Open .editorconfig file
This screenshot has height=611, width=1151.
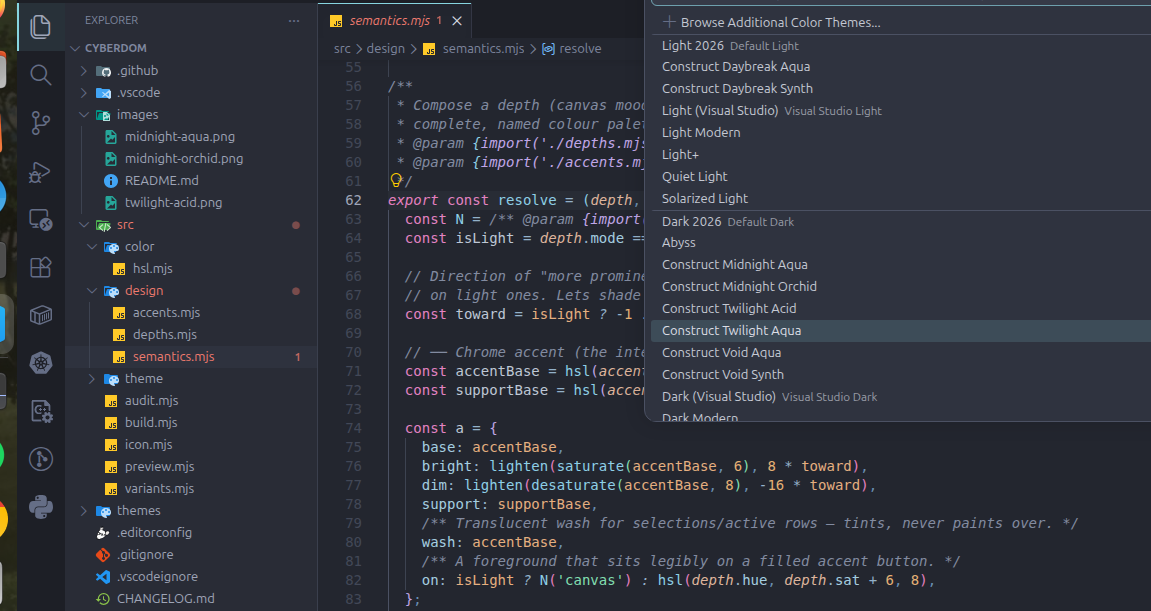tap(191, 533)
